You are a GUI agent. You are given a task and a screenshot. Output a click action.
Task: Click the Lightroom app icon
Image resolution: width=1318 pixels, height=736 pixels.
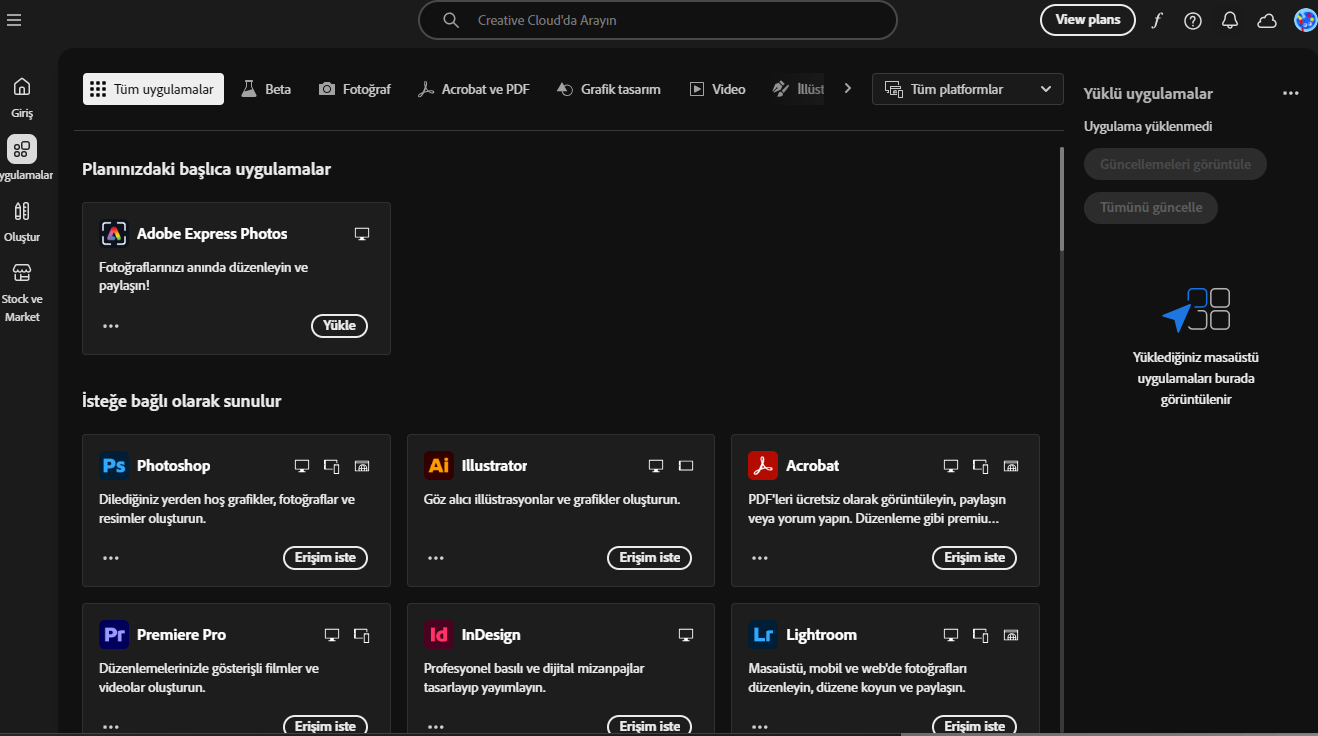(763, 635)
